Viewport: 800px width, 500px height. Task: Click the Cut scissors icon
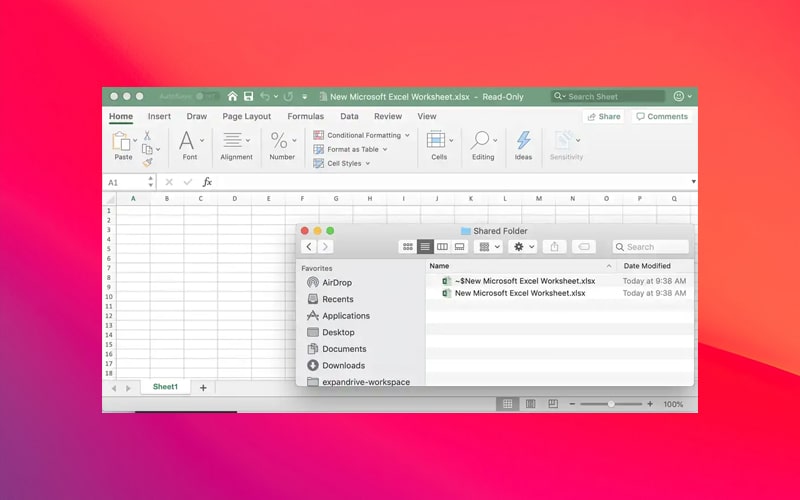coord(147,135)
